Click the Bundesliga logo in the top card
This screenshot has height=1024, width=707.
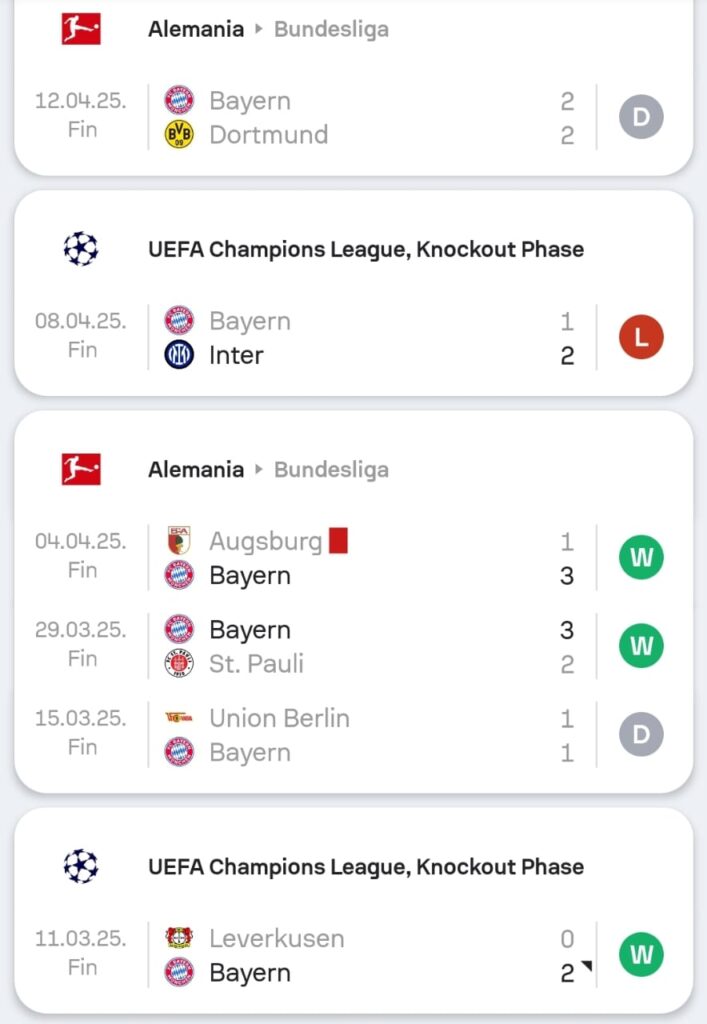(81, 28)
